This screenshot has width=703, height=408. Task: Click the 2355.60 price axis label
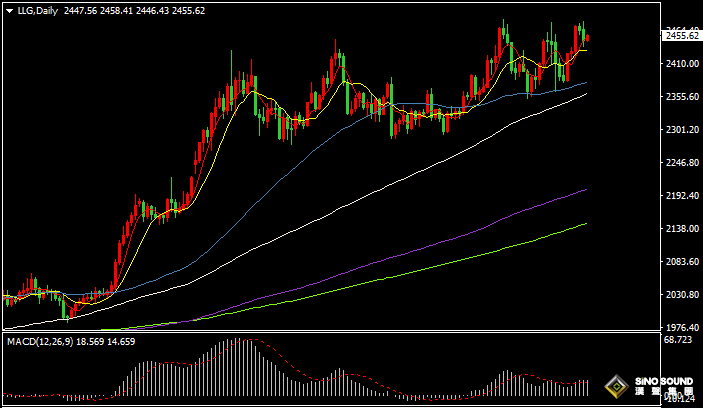click(679, 97)
